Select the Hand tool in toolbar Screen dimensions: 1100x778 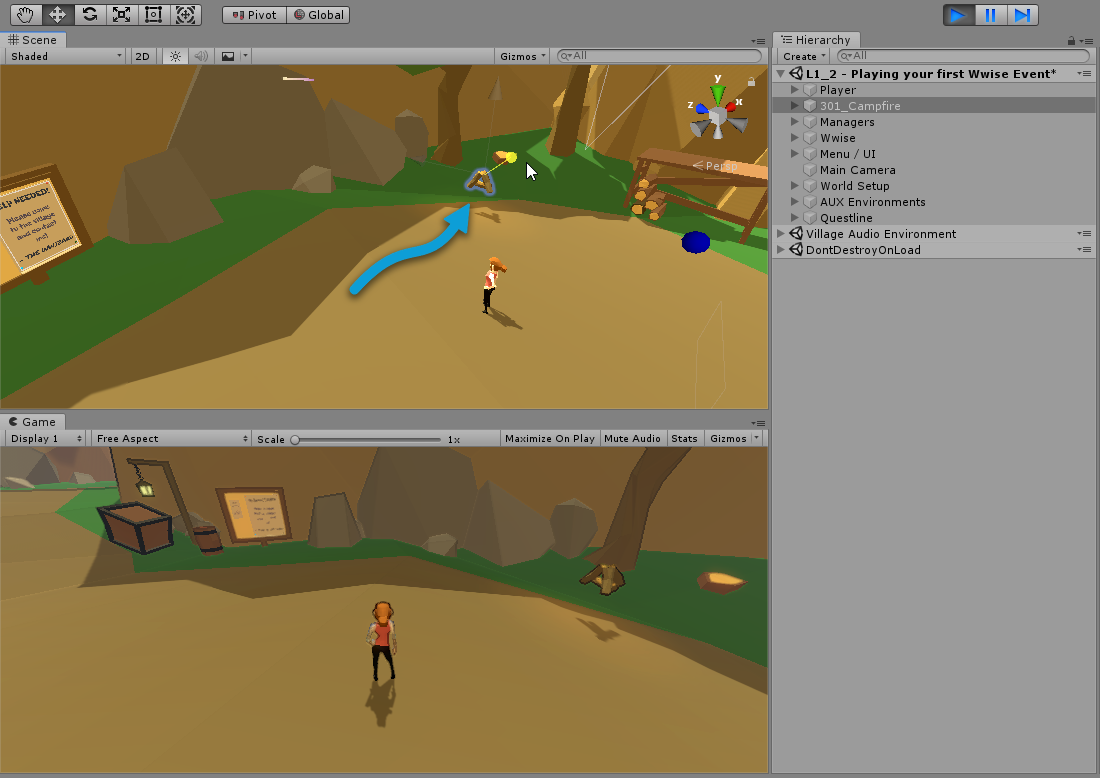26,15
